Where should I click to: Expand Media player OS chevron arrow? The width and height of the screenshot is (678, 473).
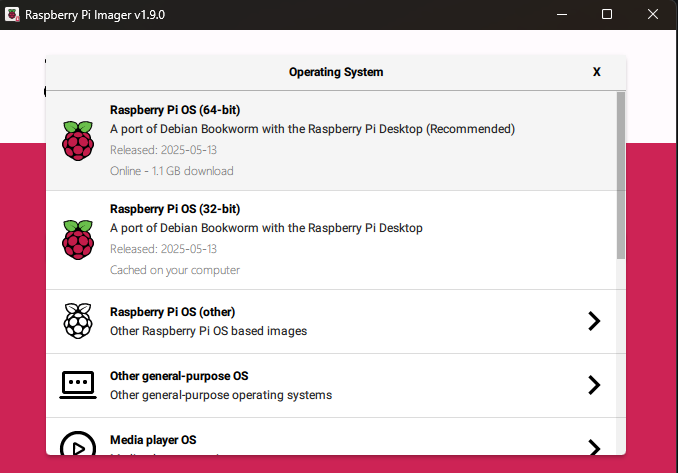pyautogui.click(x=595, y=447)
